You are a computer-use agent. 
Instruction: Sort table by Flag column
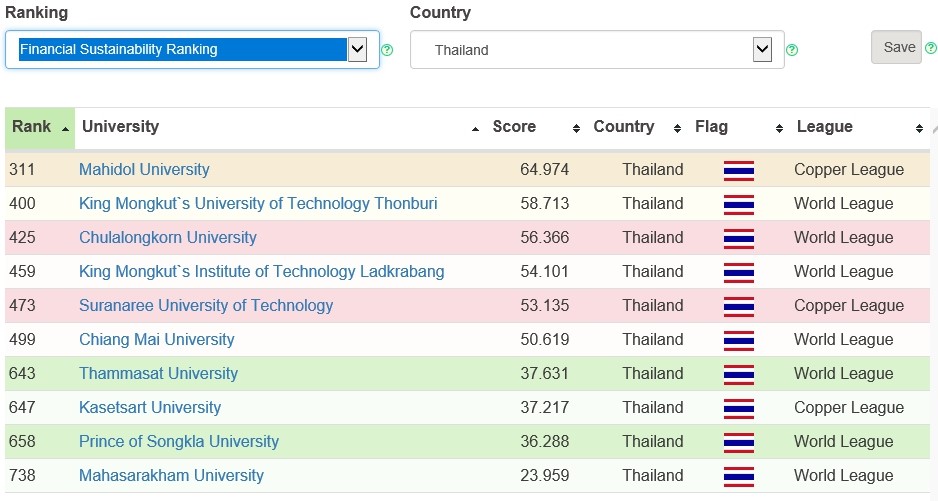point(739,127)
